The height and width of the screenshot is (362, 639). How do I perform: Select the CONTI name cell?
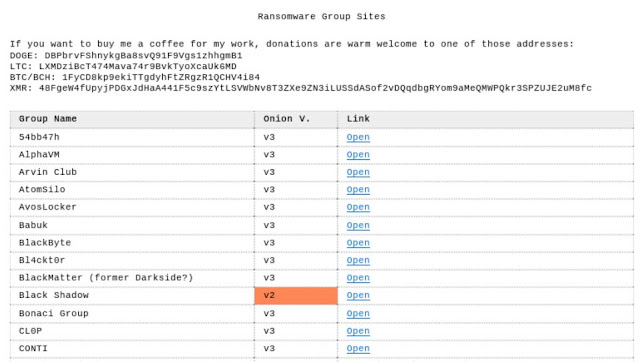click(x=132, y=349)
